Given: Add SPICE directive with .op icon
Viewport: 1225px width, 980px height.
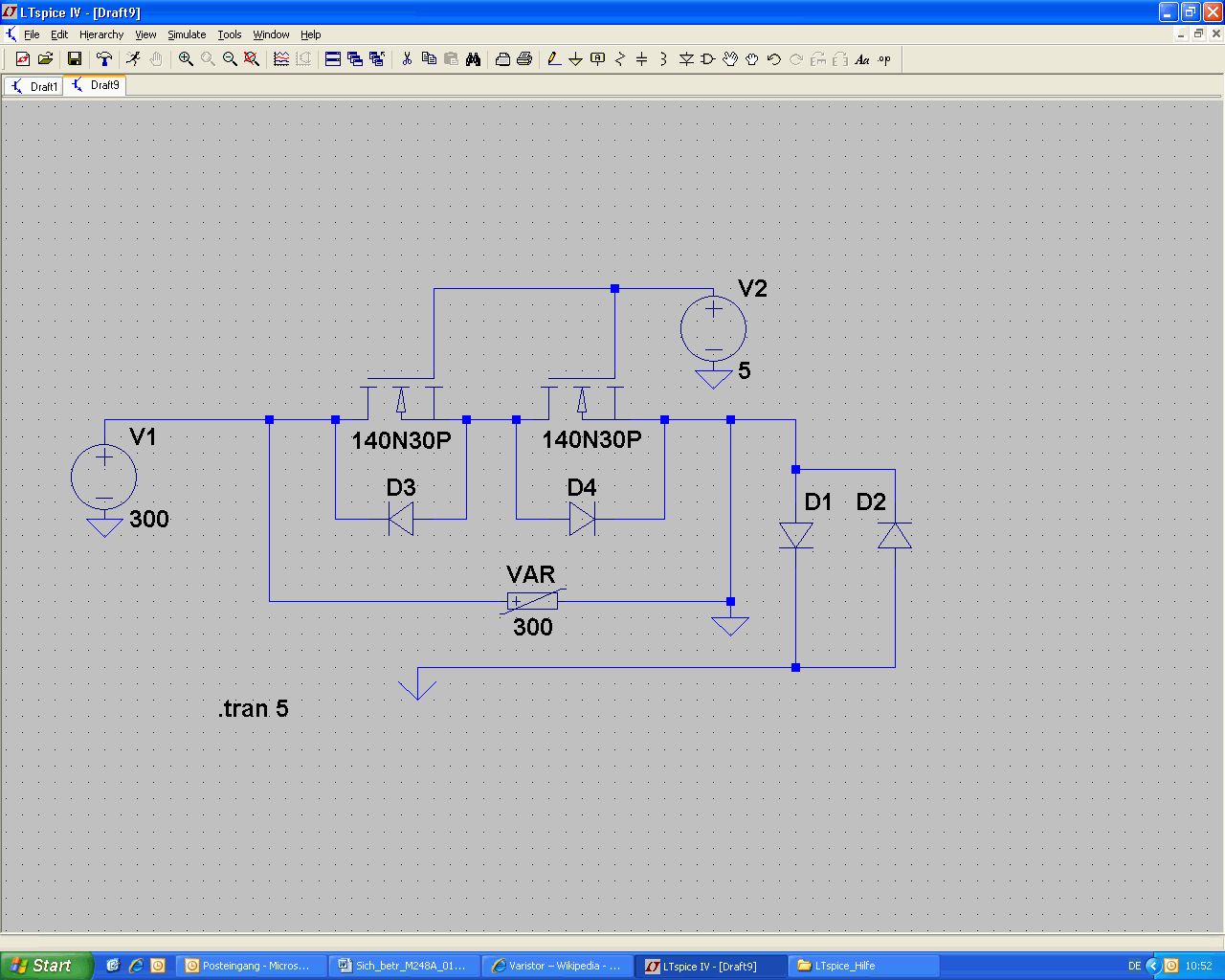Looking at the screenshot, I should 884,59.
